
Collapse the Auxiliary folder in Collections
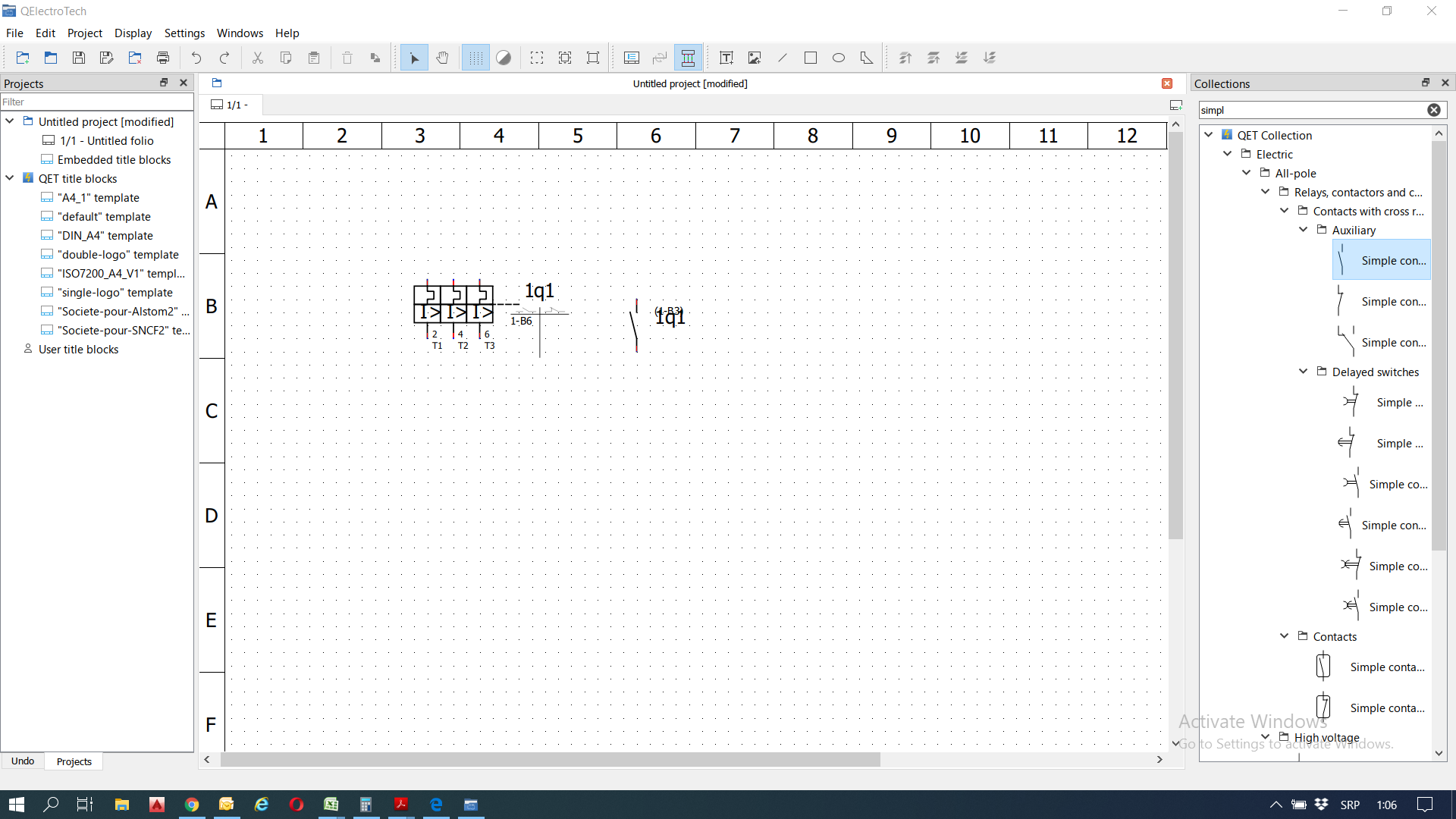point(1304,230)
